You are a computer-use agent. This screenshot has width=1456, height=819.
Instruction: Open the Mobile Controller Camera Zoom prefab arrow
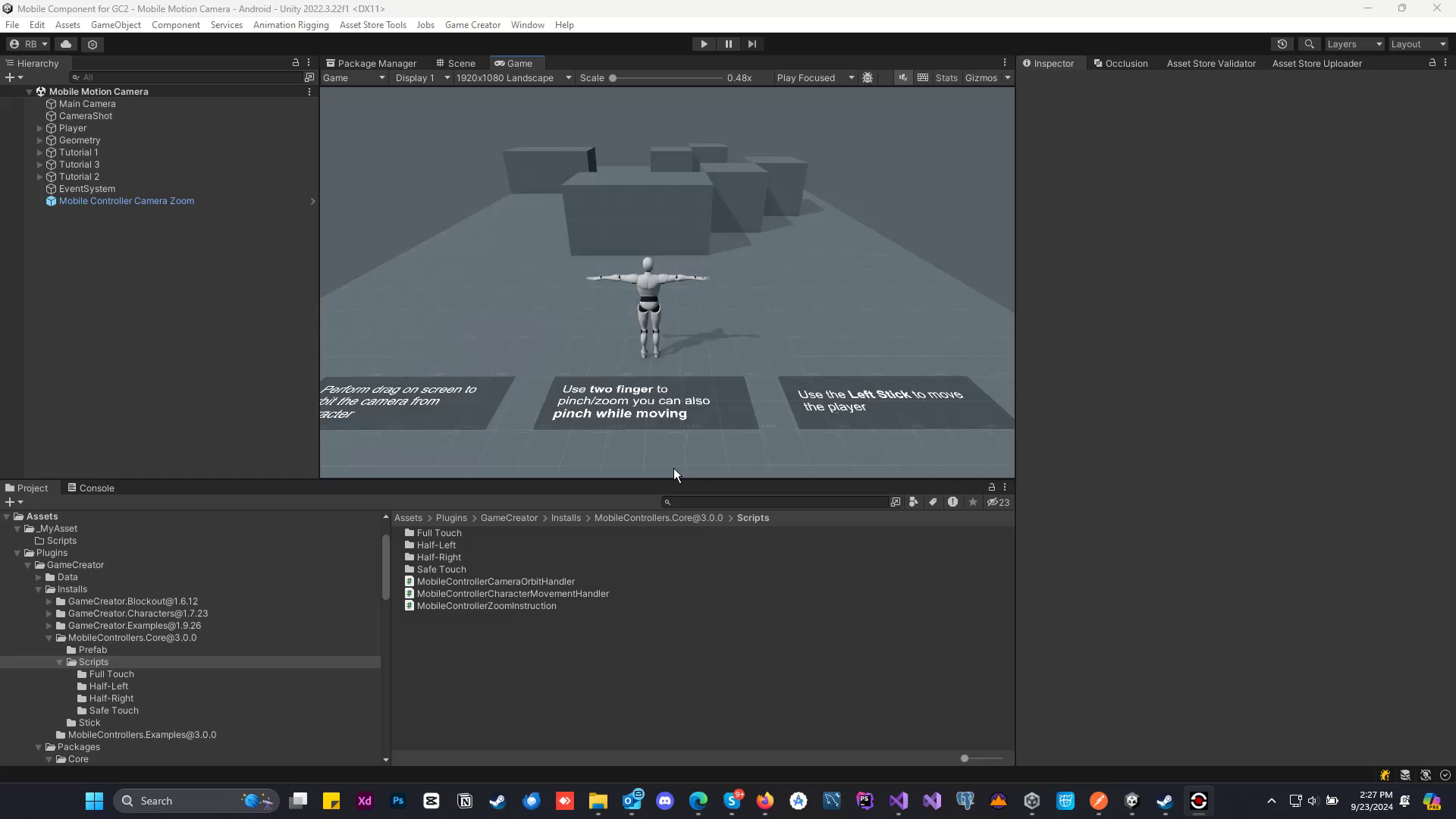point(312,201)
